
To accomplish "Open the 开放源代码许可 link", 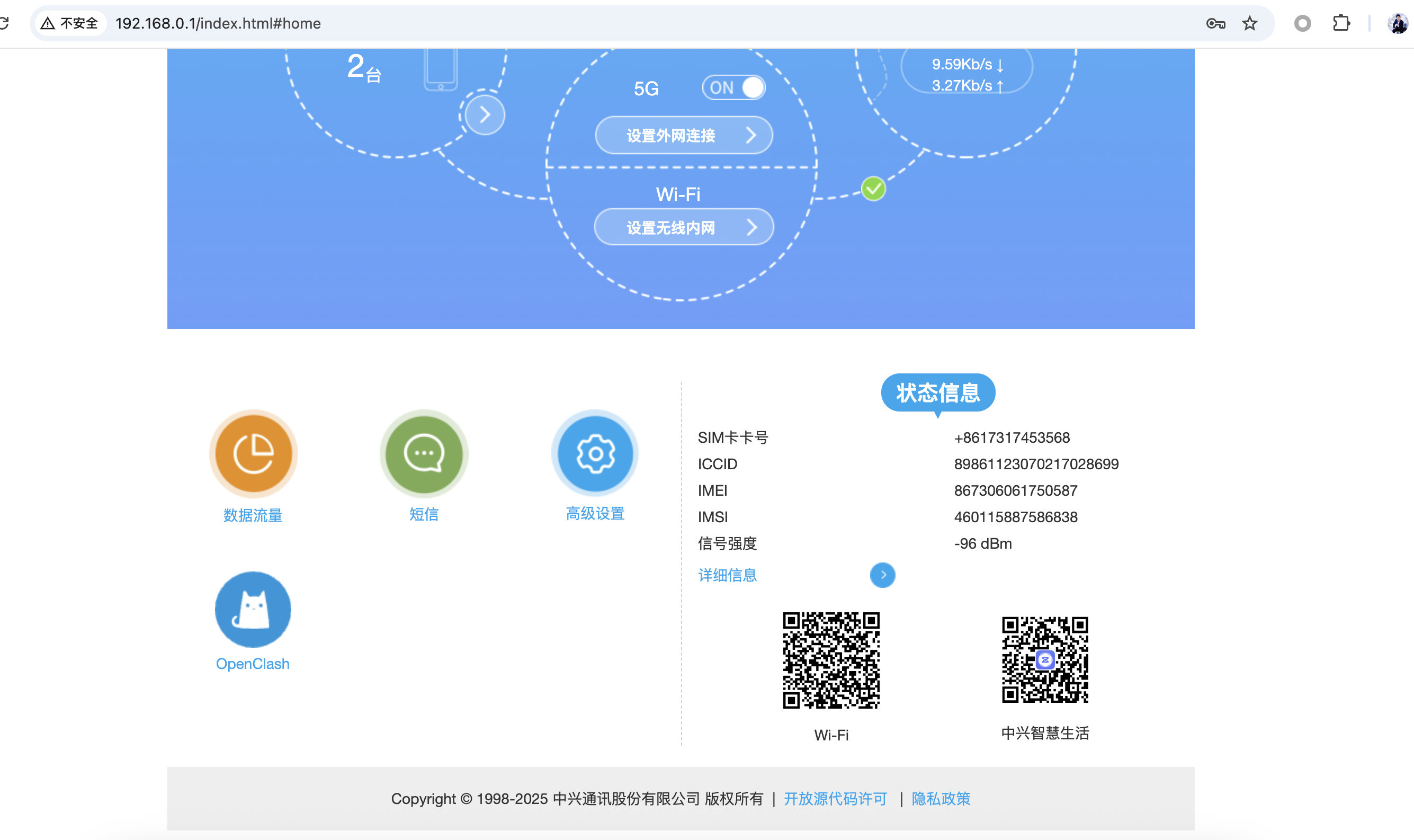I will (x=835, y=799).
